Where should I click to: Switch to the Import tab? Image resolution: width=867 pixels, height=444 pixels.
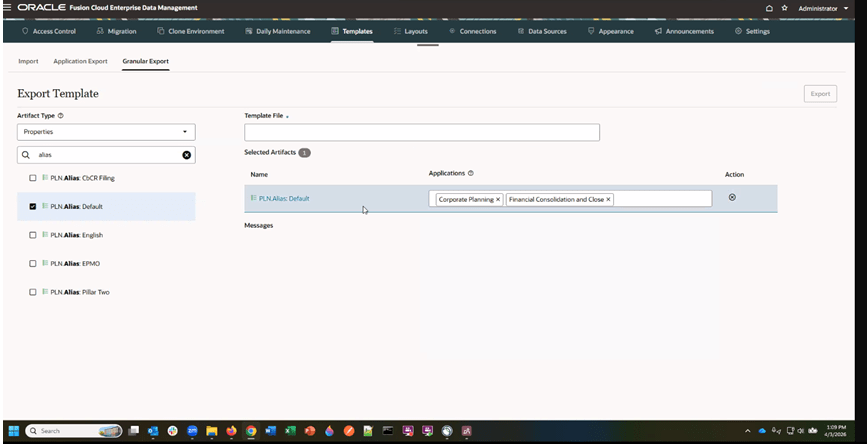coord(28,61)
